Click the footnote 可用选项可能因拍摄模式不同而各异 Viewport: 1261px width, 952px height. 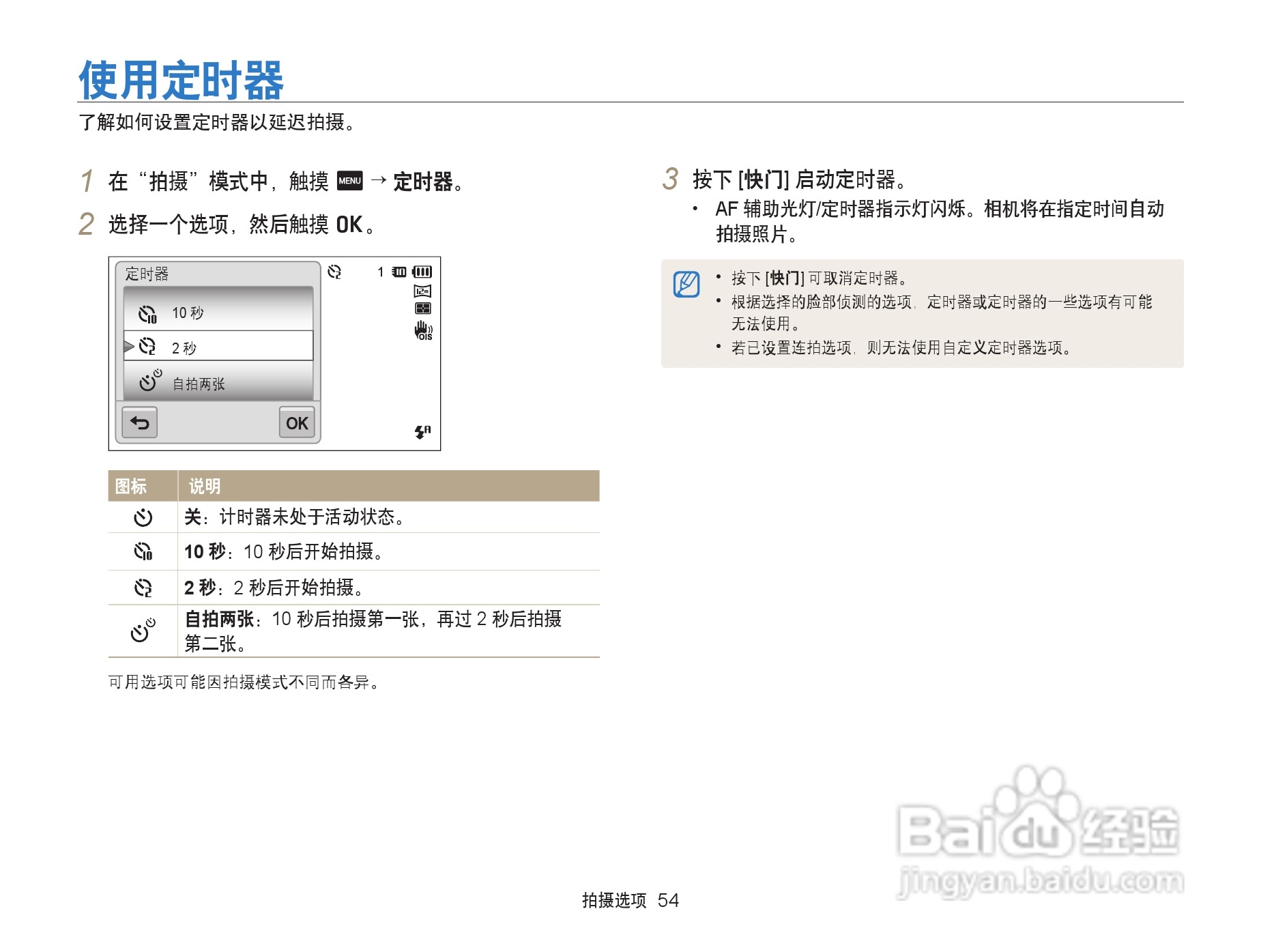(x=244, y=682)
